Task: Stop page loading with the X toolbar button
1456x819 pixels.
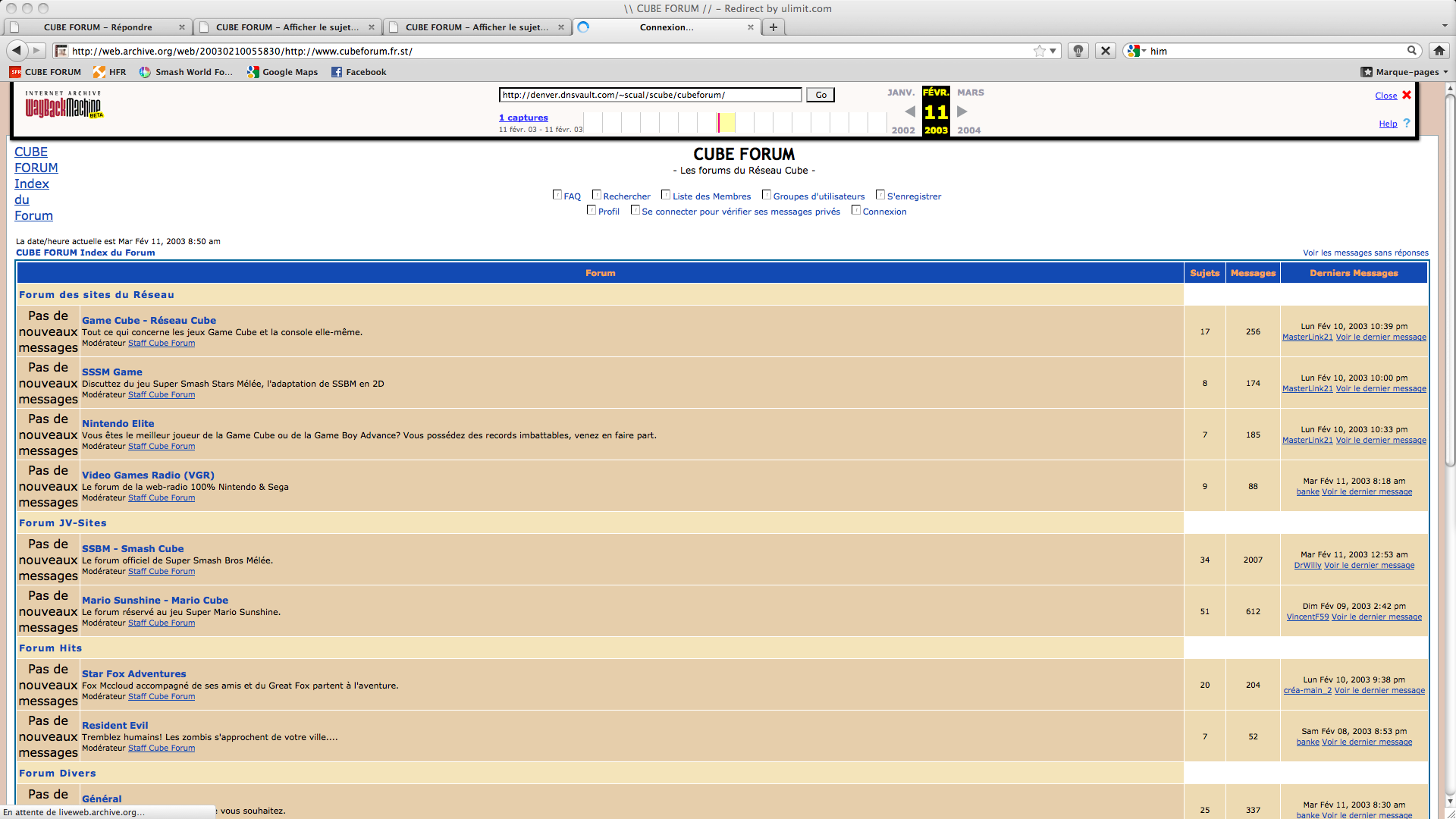Action: tap(1106, 51)
